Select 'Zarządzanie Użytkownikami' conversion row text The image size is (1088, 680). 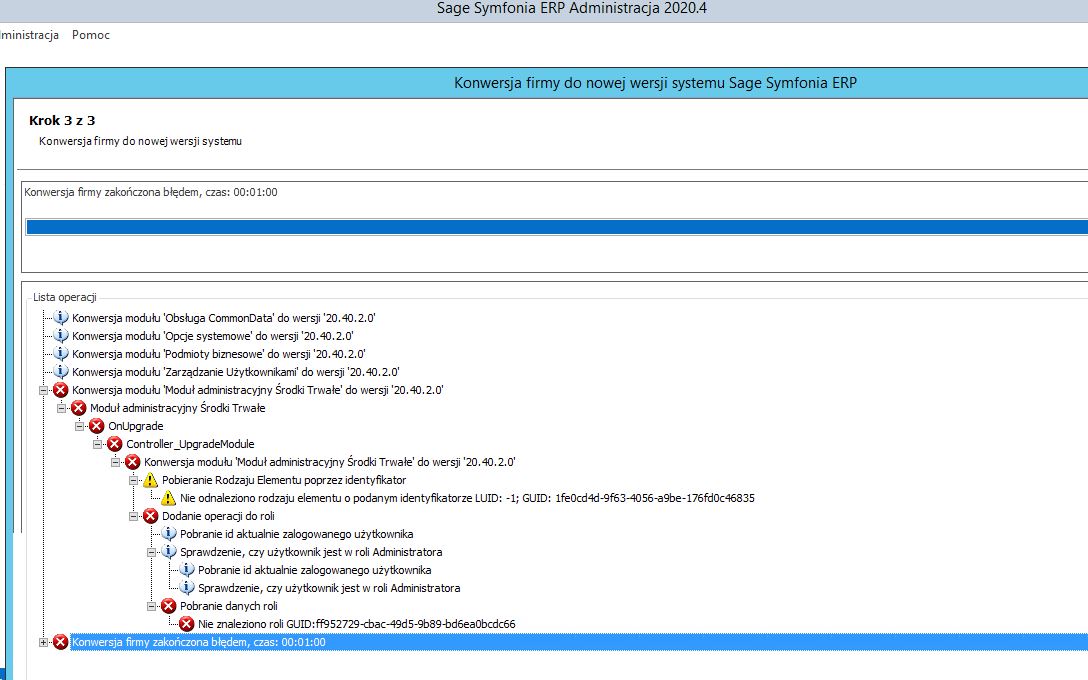236,372
